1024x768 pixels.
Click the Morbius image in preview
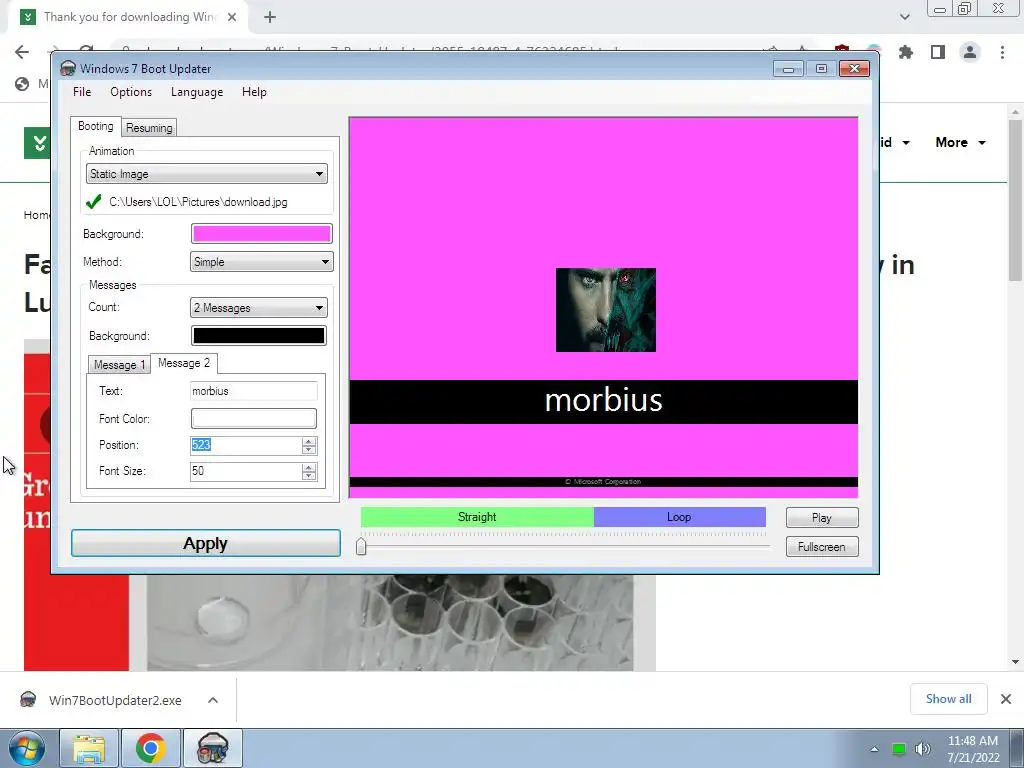[605, 310]
